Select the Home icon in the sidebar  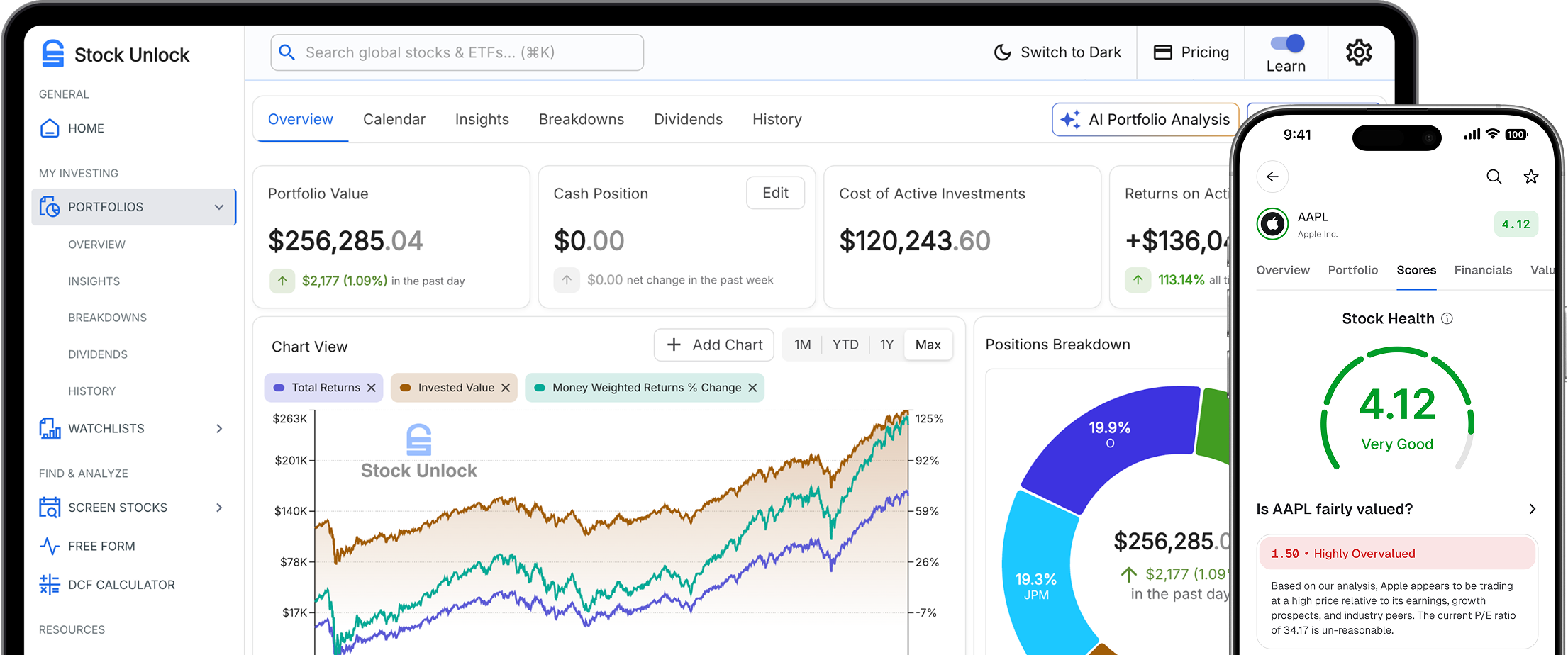[x=50, y=128]
